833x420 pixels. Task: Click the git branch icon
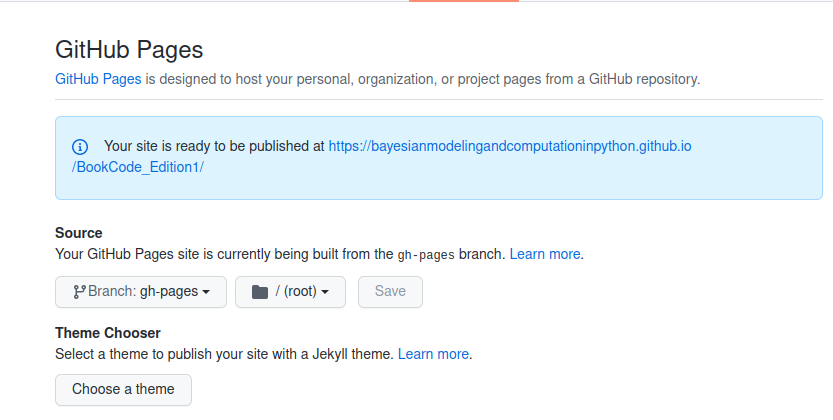click(x=80, y=292)
